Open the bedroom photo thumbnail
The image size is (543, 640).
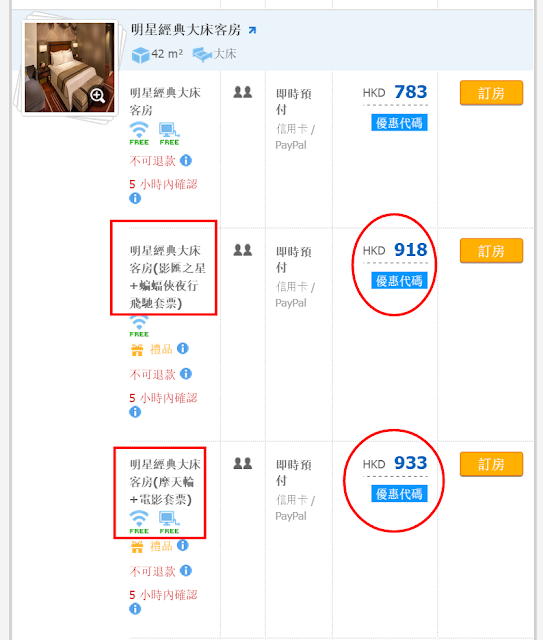[69, 67]
